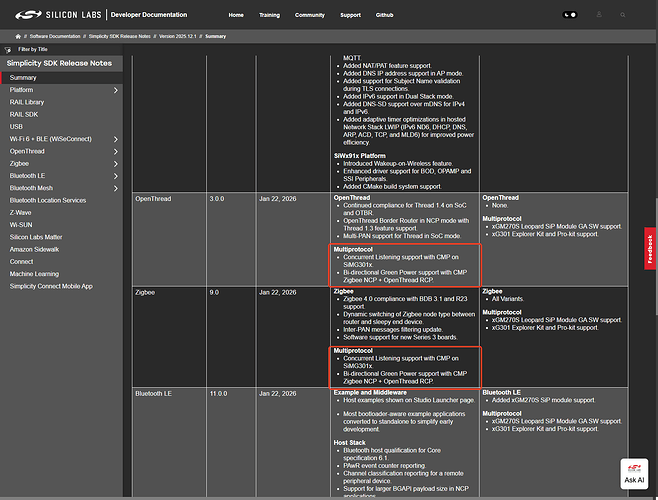Open Simplicity Connect Mobile App in the sidebar
The width and height of the screenshot is (658, 500).
click(51, 286)
